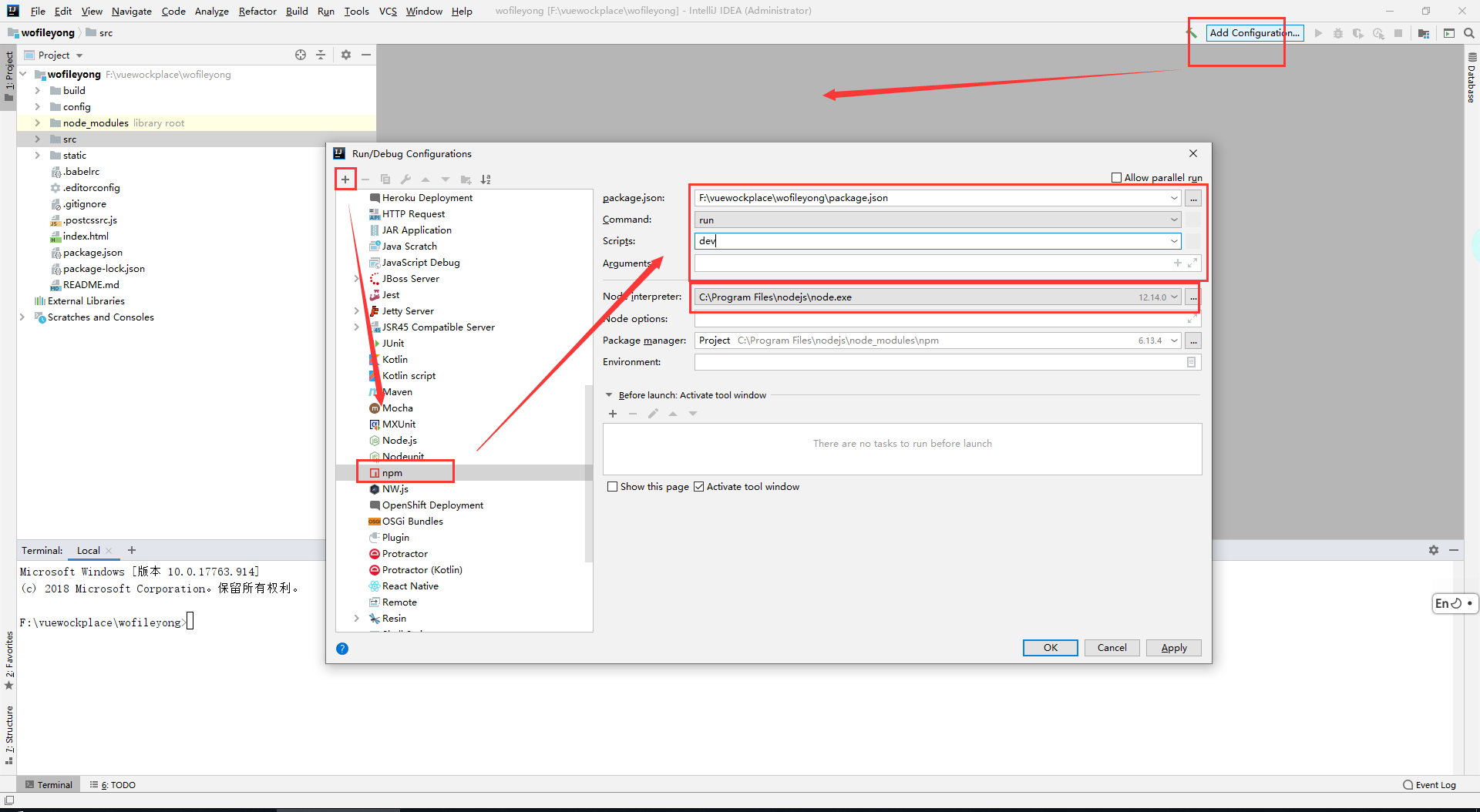1480x812 pixels.
Task: Open Node interpreter dropdown
Action: 1174,297
